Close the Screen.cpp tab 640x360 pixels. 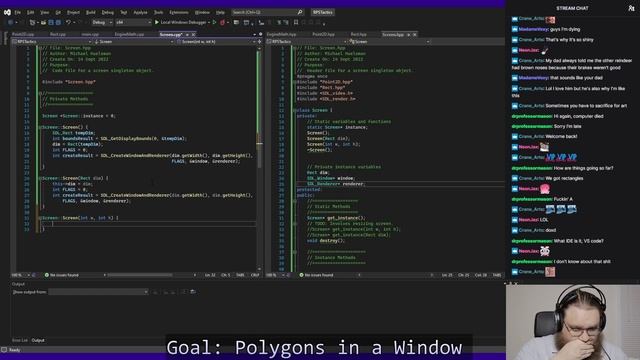coord(193,35)
